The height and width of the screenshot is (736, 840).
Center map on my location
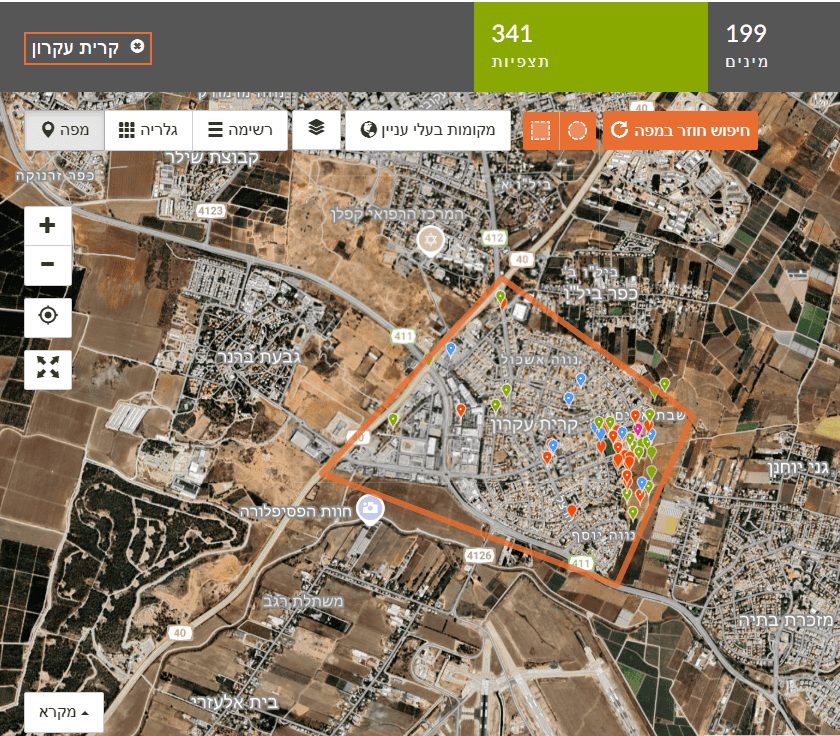click(x=47, y=317)
